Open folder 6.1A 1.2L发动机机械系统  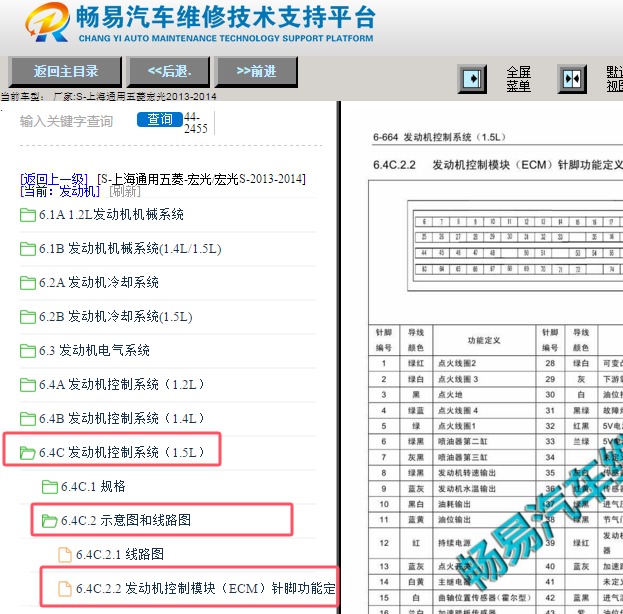111,215
